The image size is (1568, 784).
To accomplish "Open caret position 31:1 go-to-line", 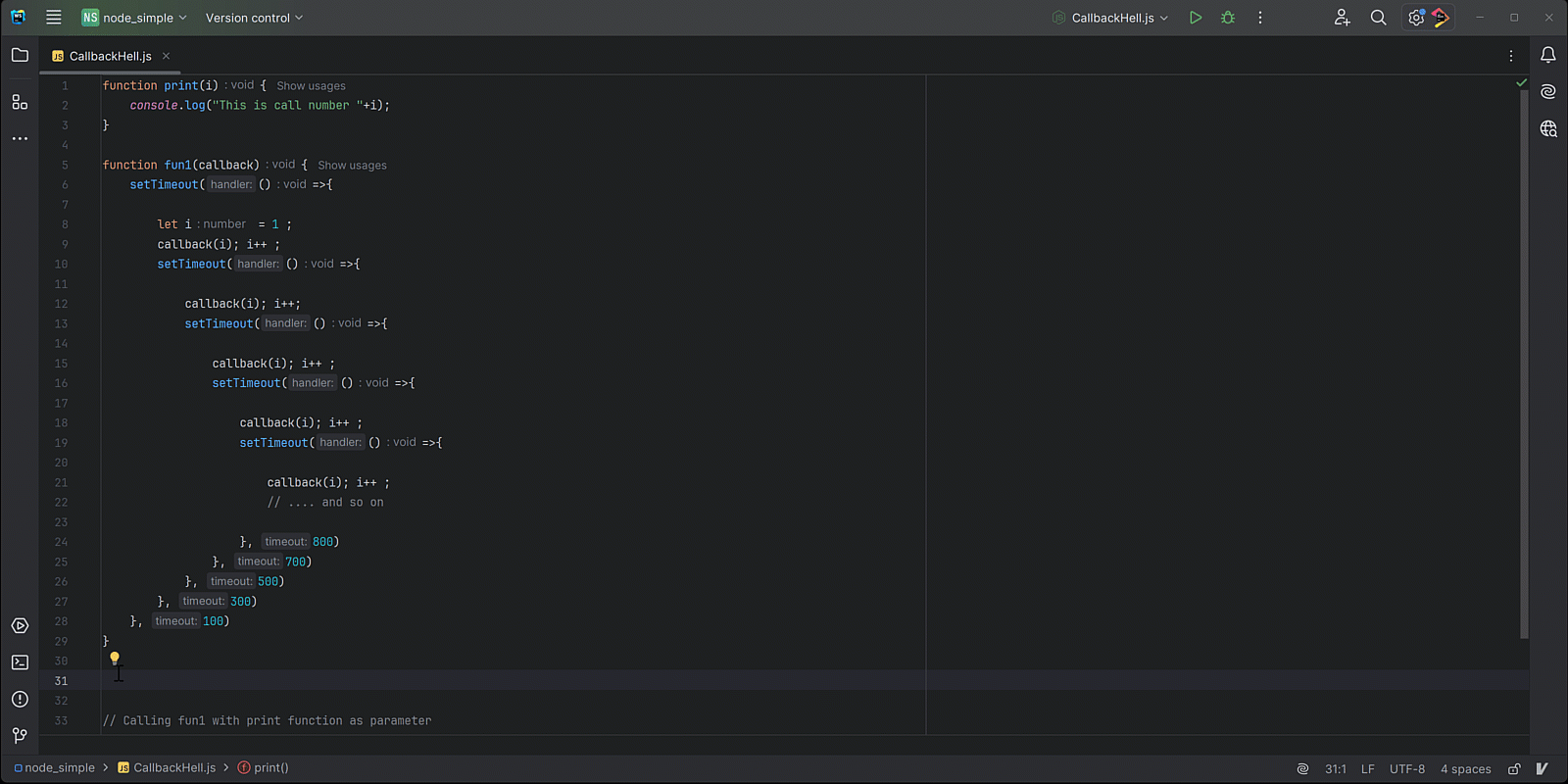I will click(x=1335, y=769).
